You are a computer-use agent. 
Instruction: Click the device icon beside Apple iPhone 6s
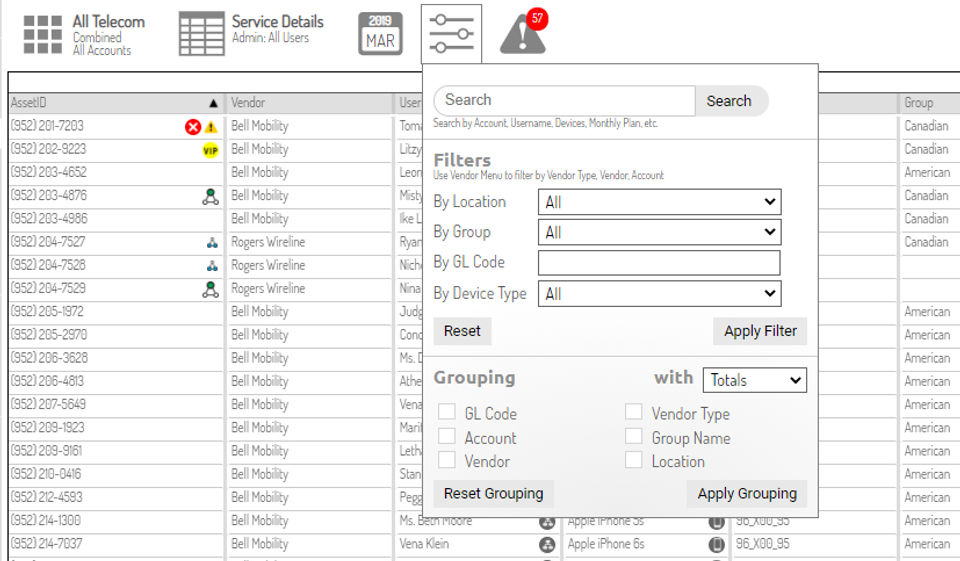click(716, 544)
